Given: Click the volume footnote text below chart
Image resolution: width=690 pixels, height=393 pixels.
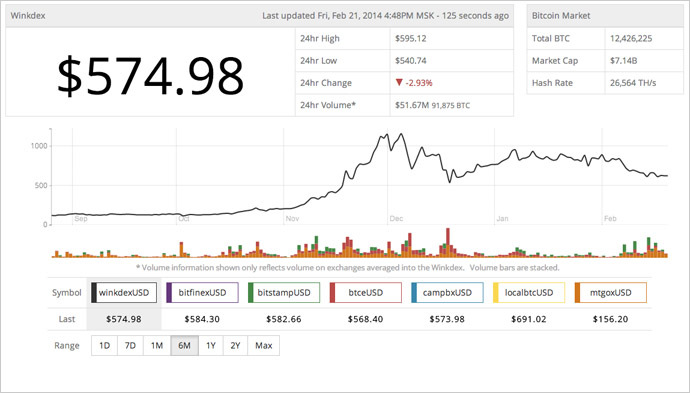Looking at the screenshot, I should [x=348, y=268].
